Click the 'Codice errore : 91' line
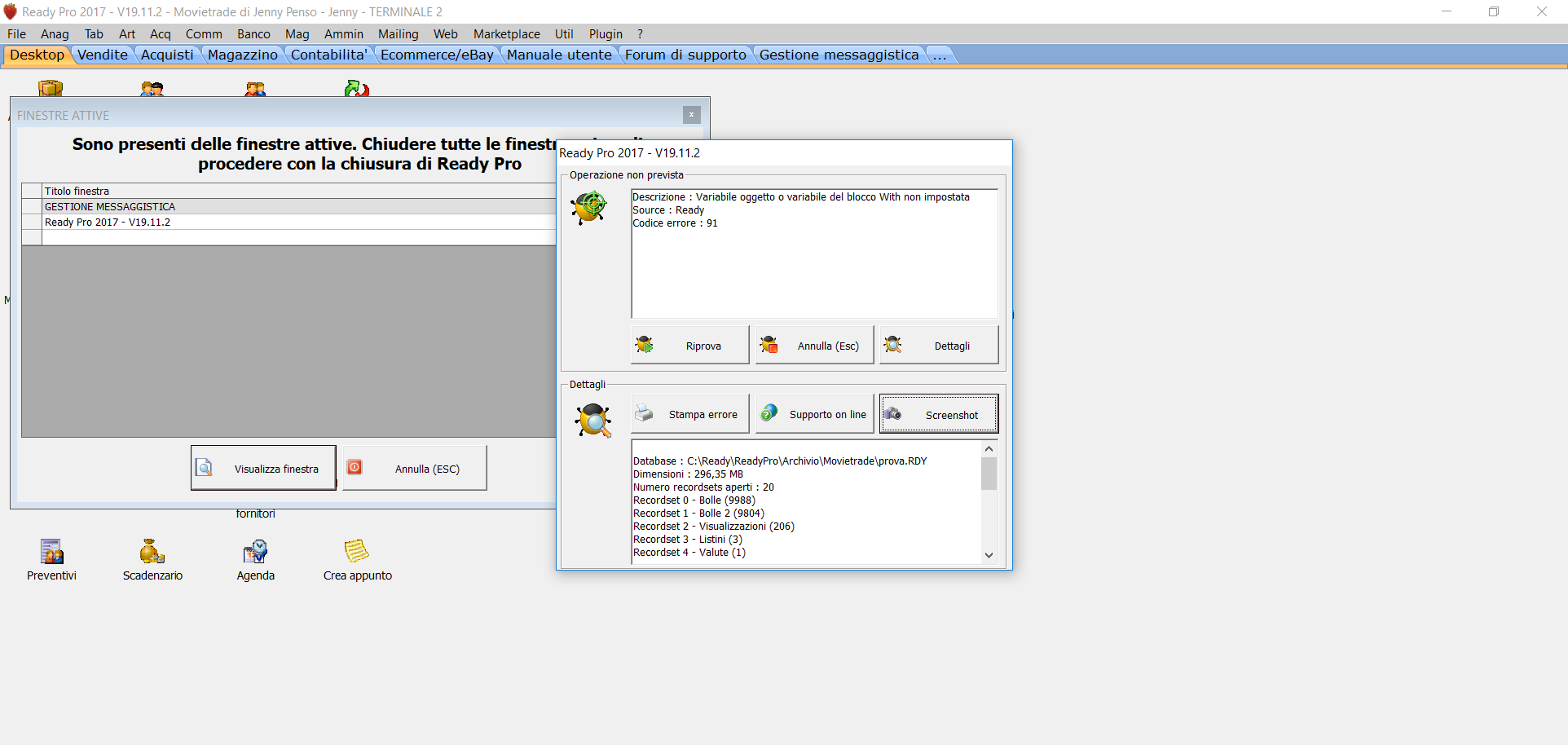 pyautogui.click(x=676, y=223)
